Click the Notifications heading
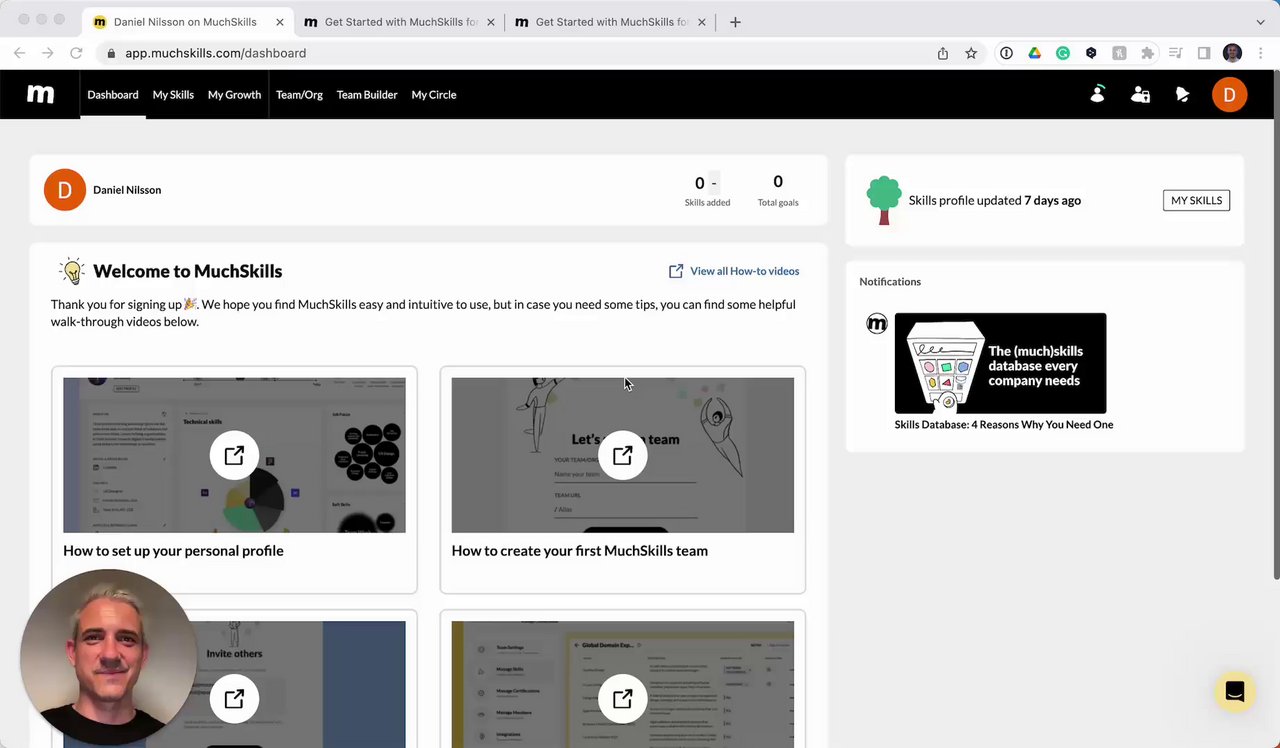 coord(890,282)
